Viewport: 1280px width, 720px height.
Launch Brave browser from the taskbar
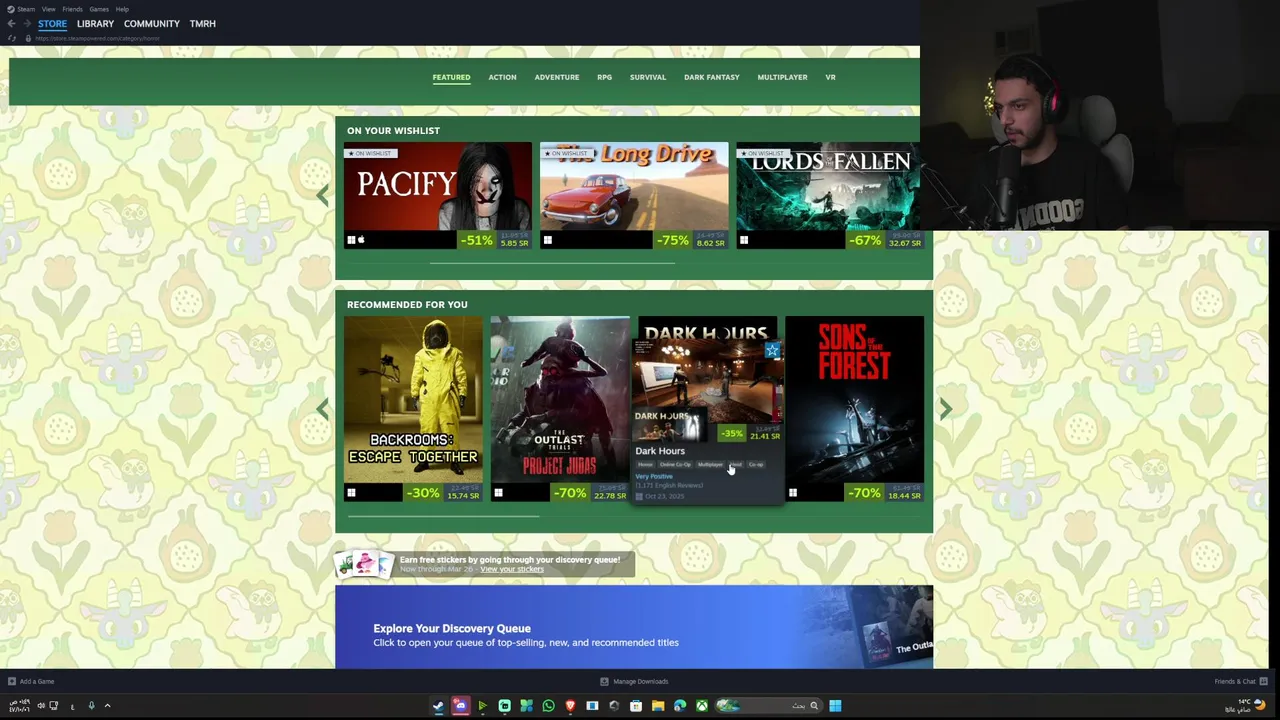(x=570, y=706)
